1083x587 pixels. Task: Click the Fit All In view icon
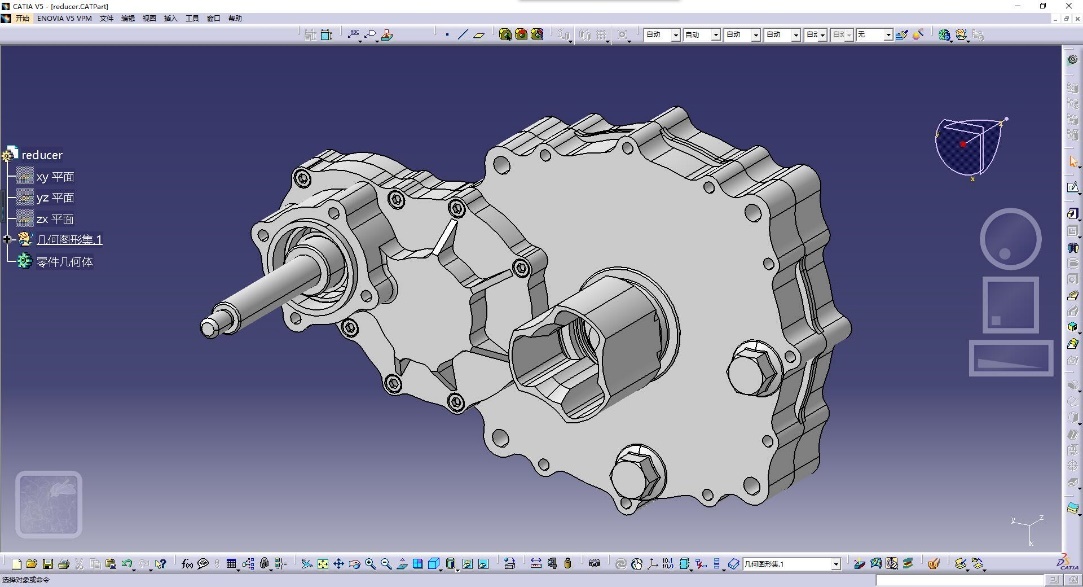(322, 565)
